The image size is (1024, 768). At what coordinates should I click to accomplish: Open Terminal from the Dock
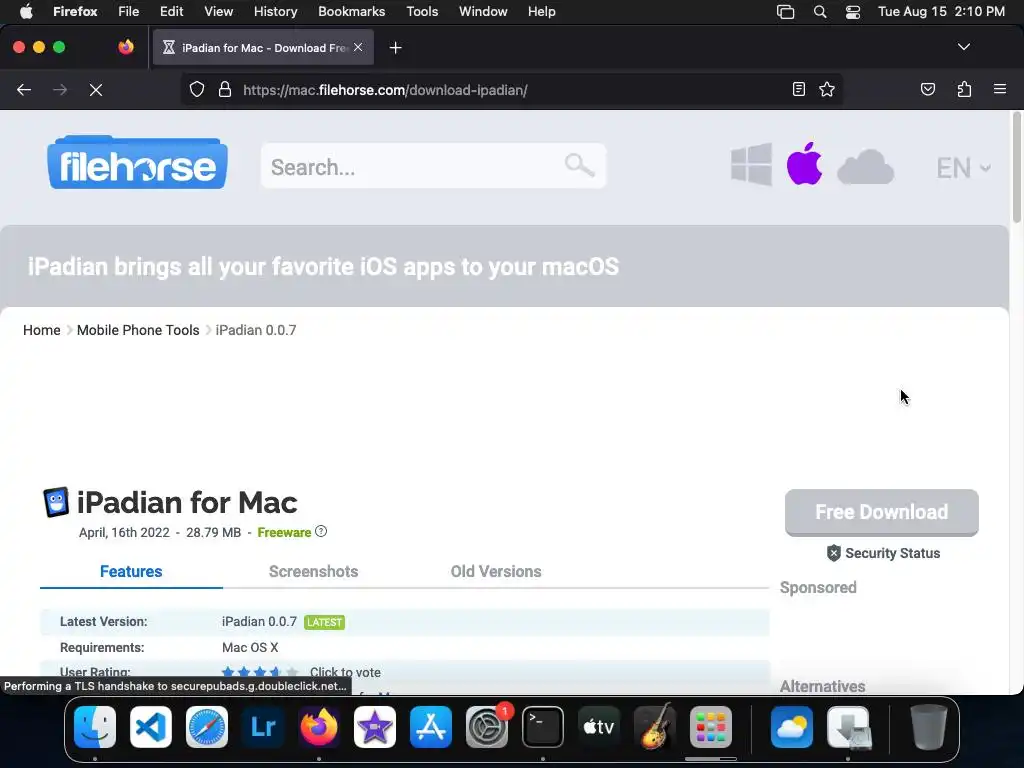point(543,726)
